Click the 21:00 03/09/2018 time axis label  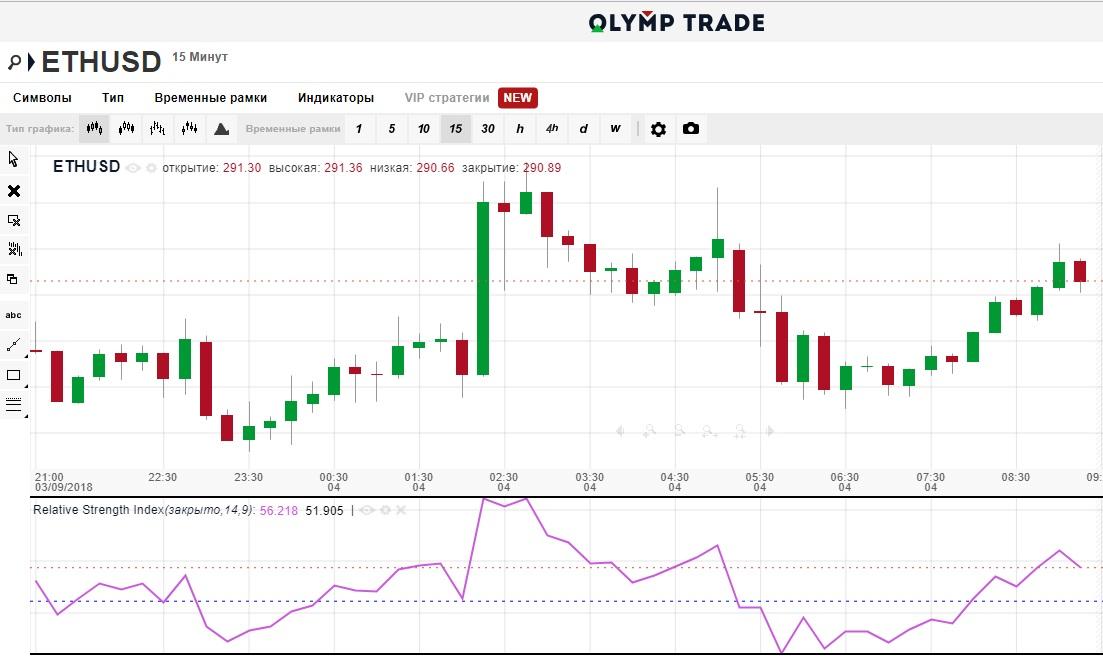(63, 482)
